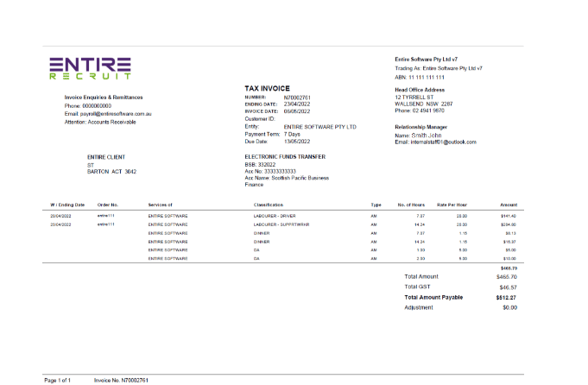588x385 pixels.
Task: Click the Total Amount Payable label
Action: 434,297
